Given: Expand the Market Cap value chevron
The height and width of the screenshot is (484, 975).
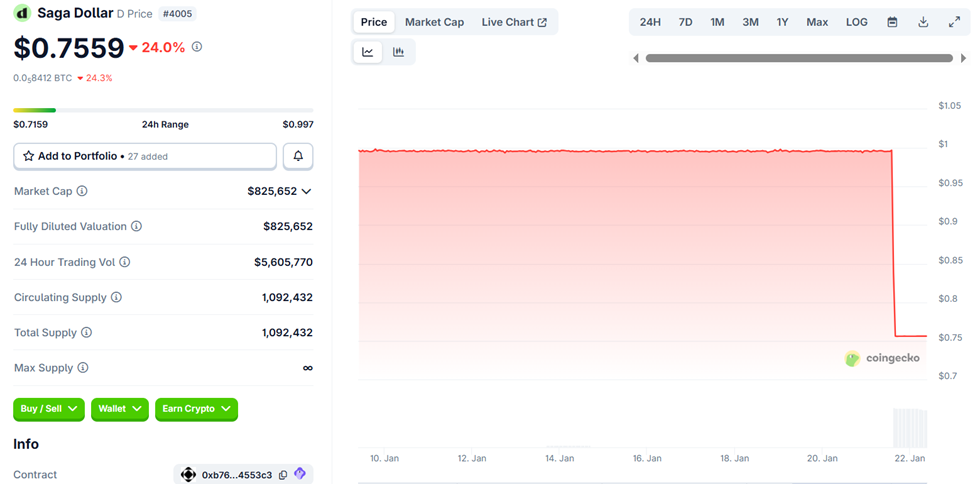Looking at the screenshot, I should pyautogui.click(x=306, y=192).
